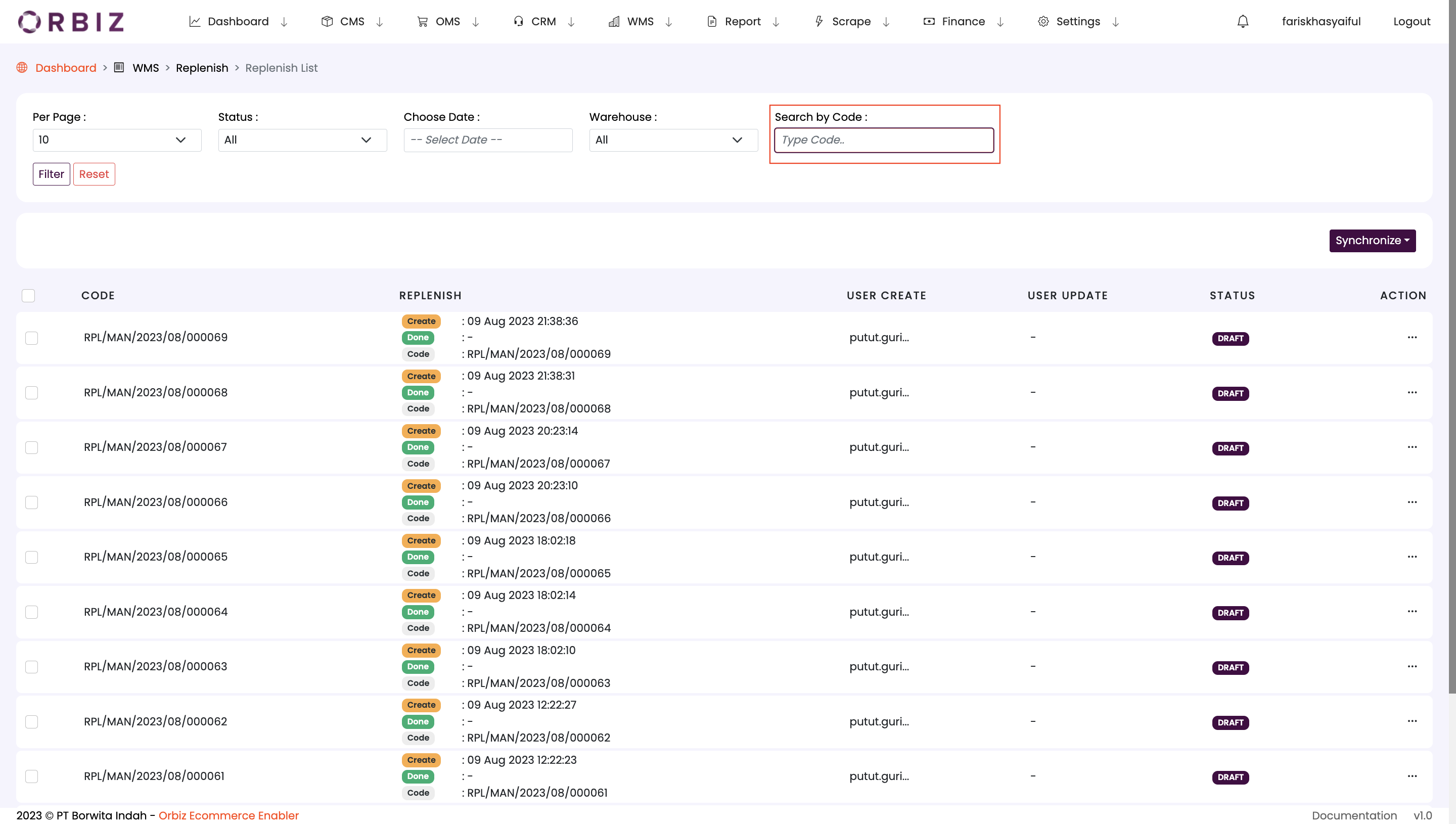Open actions menu for RPL/MAN/2023/08/000066
Image resolution: width=1456 pixels, height=824 pixels.
(x=1412, y=502)
